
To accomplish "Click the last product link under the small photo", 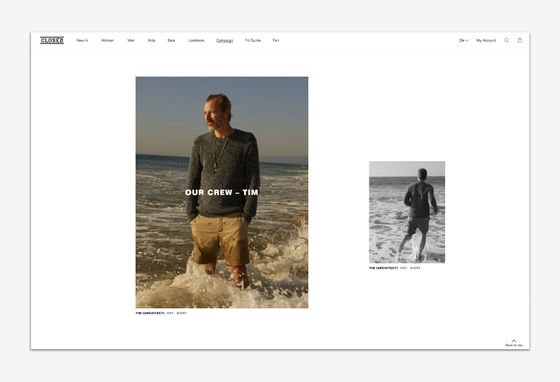I will (415, 268).
